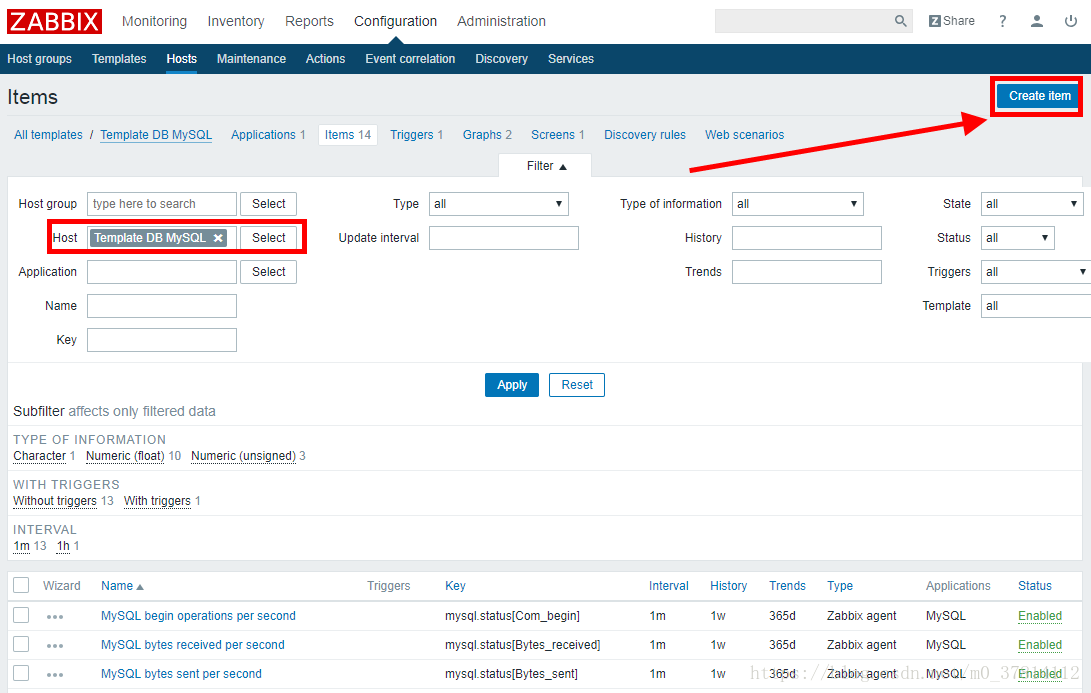
Task: Click the search magnifier icon
Action: [x=900, y=21]
